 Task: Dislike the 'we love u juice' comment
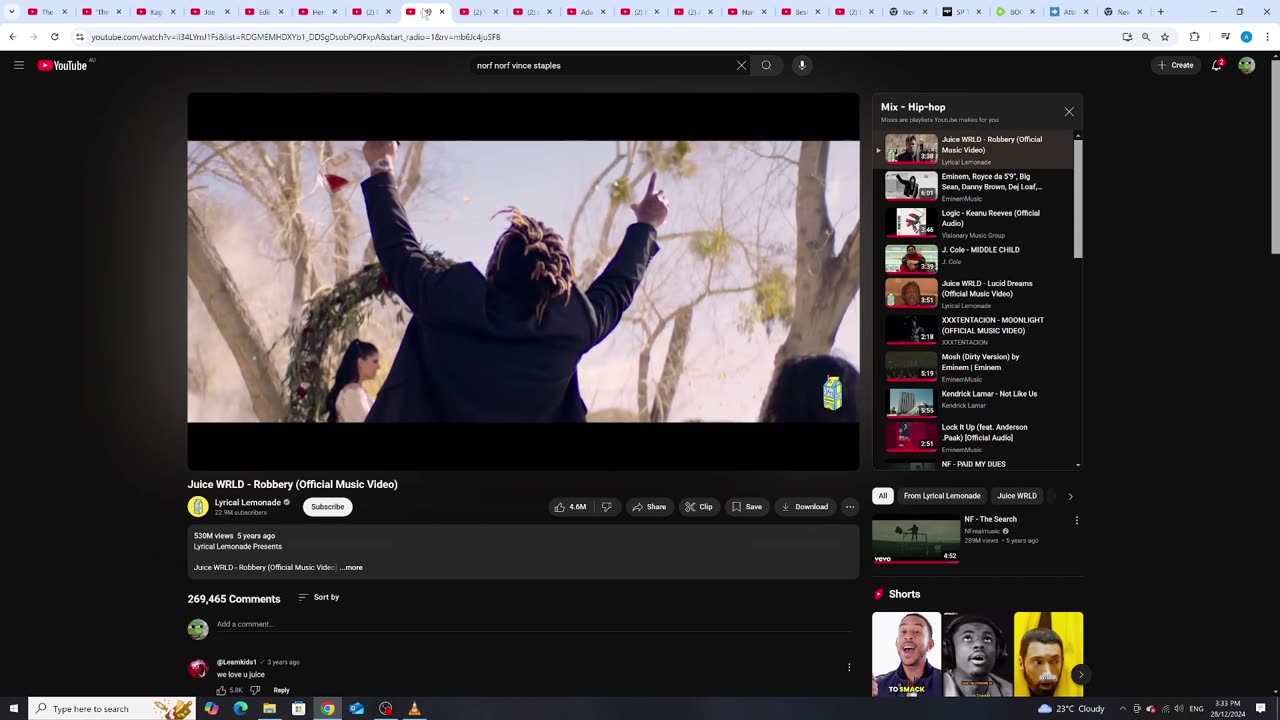coord(255,690)
